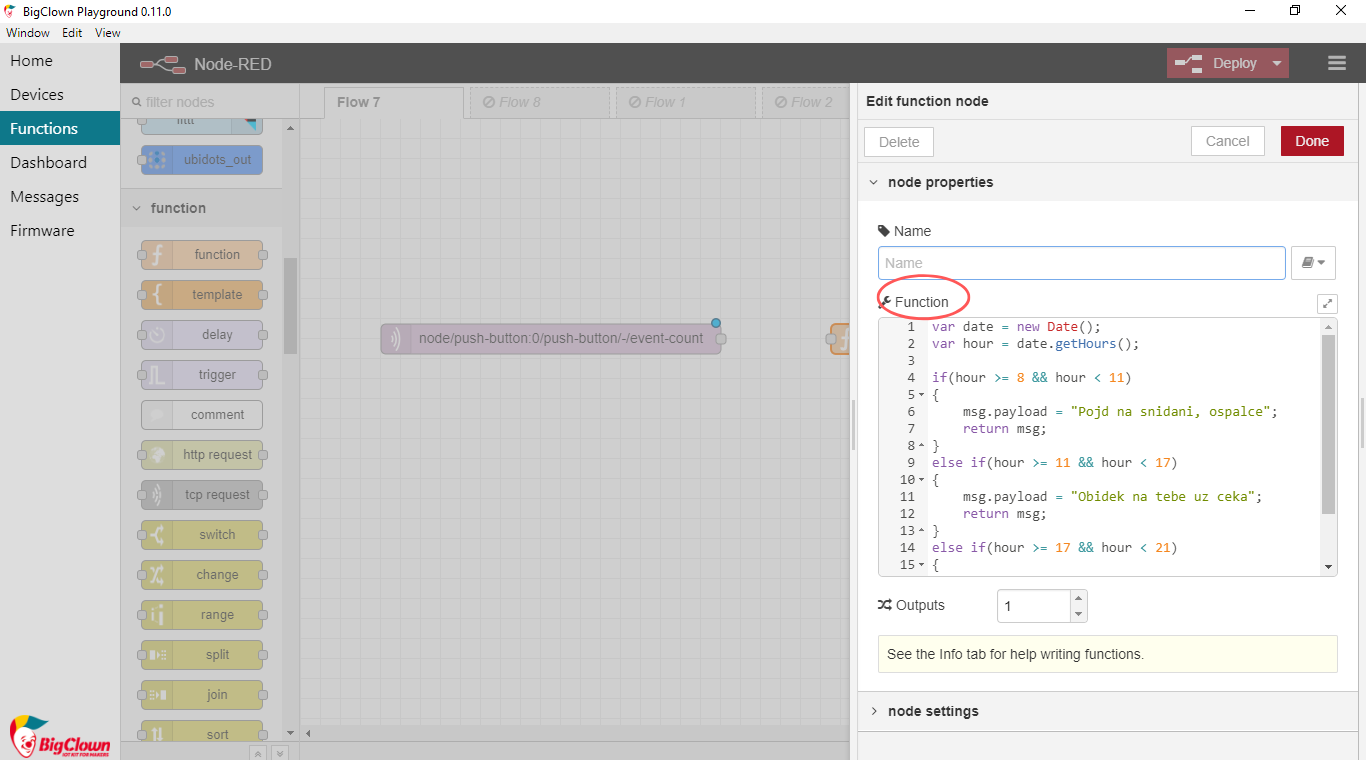Click the Deploy button

(x=1217, y=63)
